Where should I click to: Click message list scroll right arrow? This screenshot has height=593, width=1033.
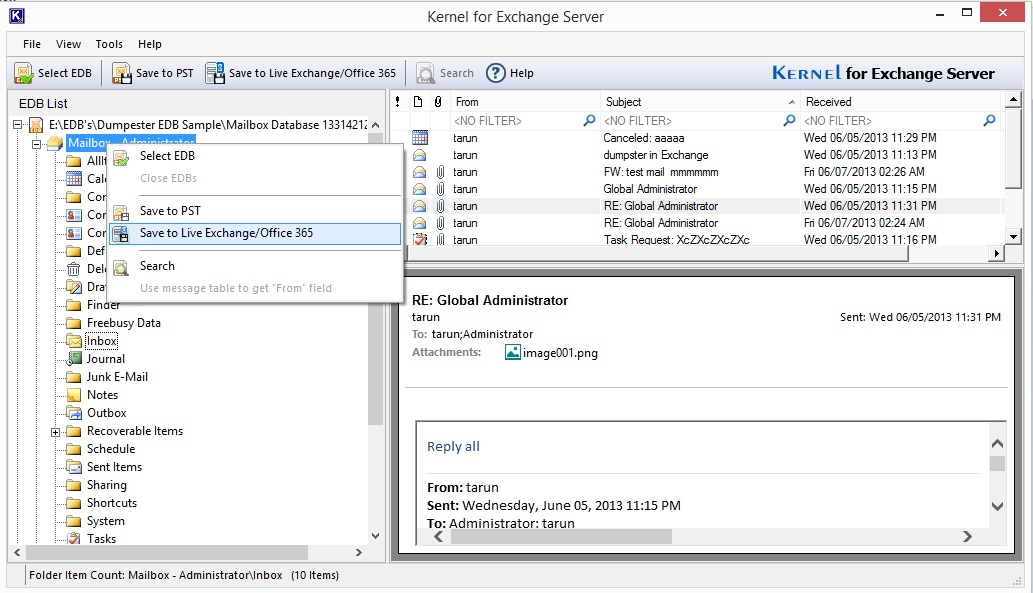[x=996, y=253]
